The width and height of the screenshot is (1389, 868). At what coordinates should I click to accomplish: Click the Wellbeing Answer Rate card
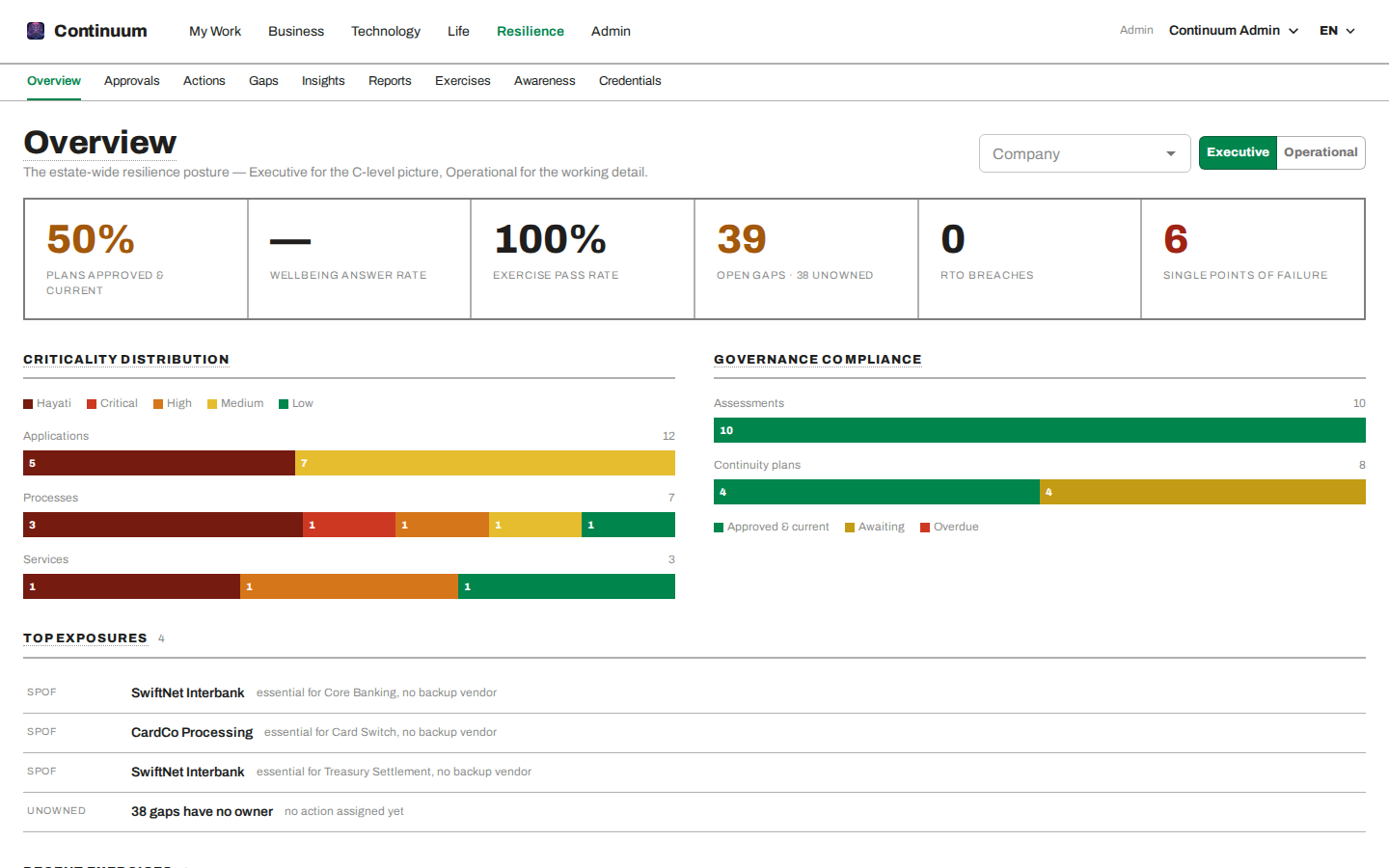(x=359, y=258)
